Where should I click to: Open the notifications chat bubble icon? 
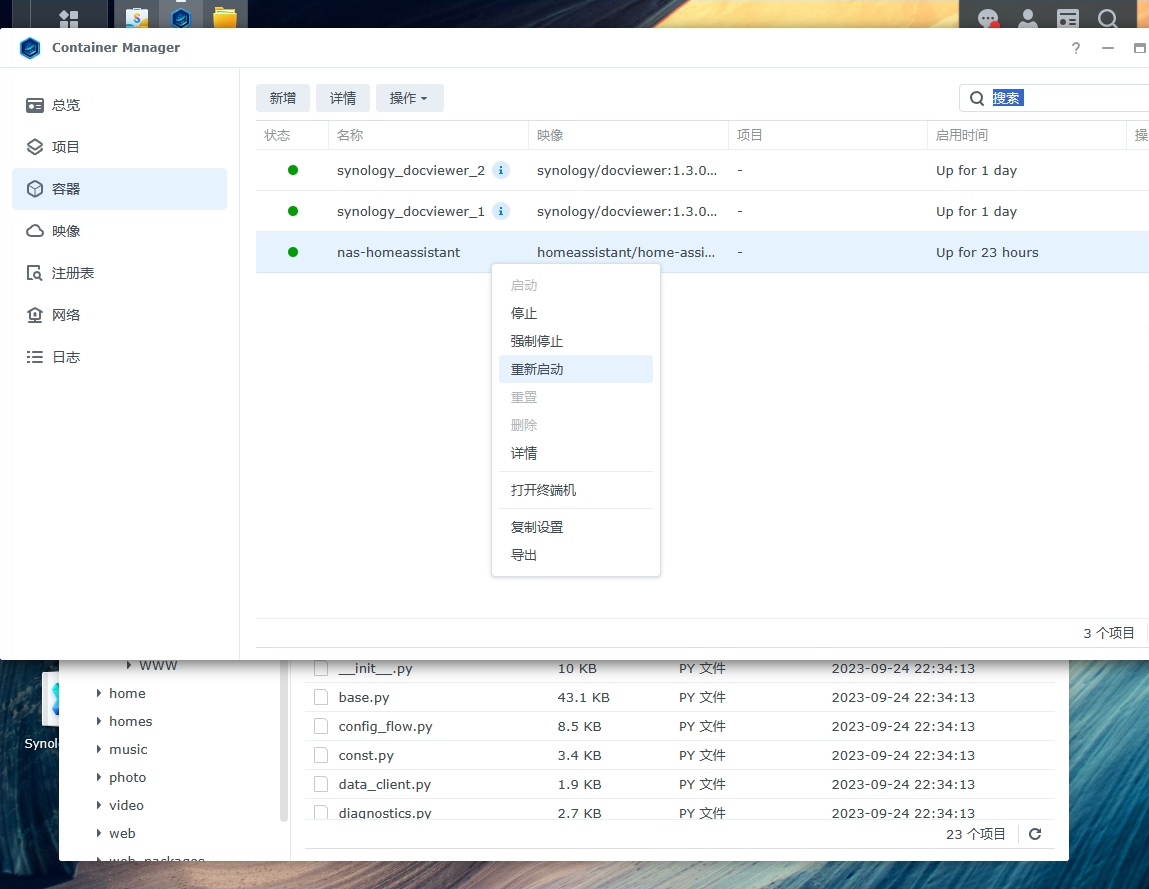tap(989, 18)
